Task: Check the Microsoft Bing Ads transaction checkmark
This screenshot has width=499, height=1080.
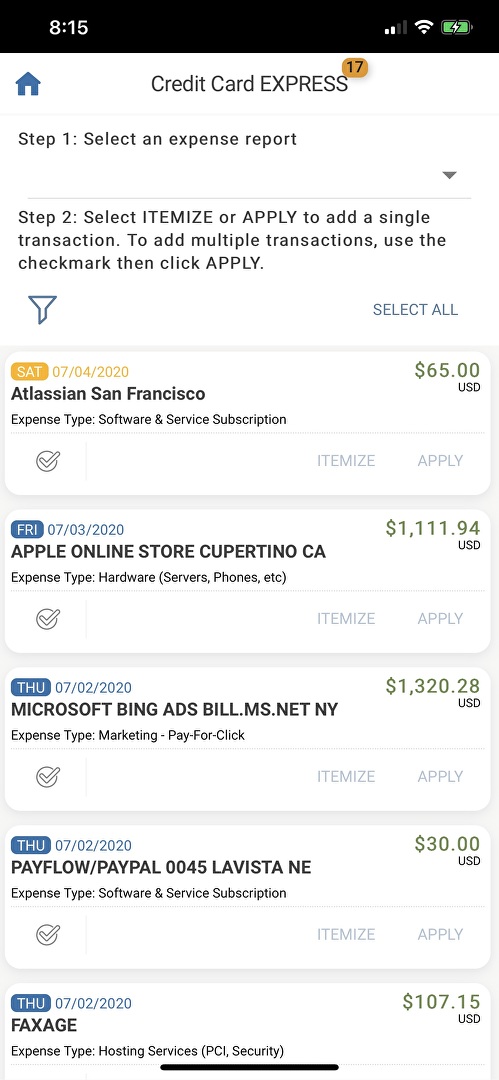Action: 48,776
